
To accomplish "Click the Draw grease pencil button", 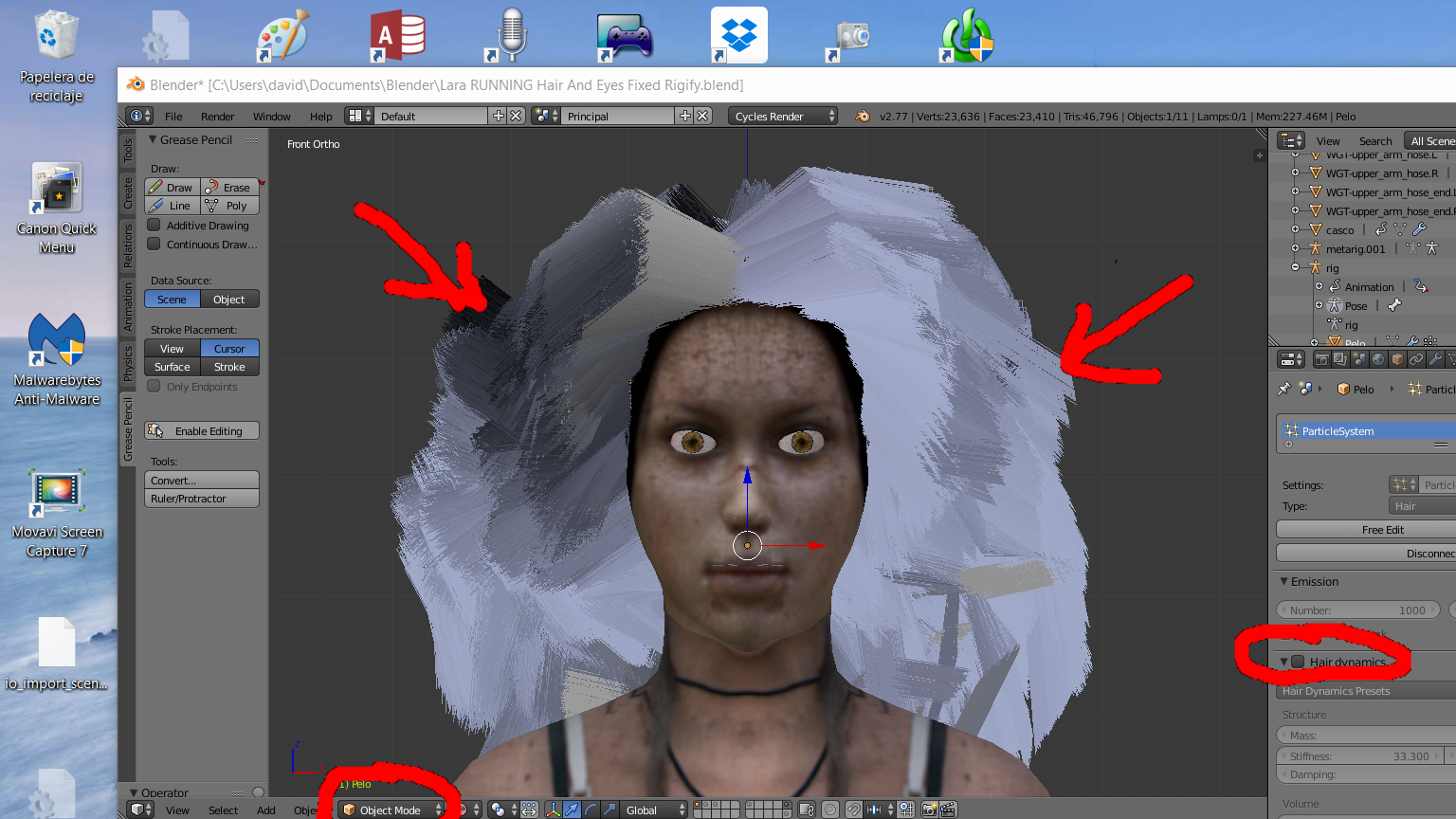I will (172, 188).
